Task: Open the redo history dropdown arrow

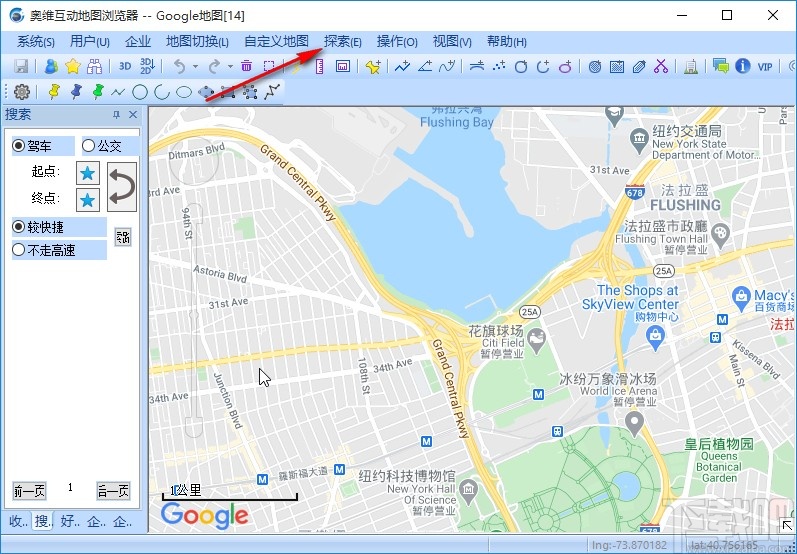Action: (230, 66)
